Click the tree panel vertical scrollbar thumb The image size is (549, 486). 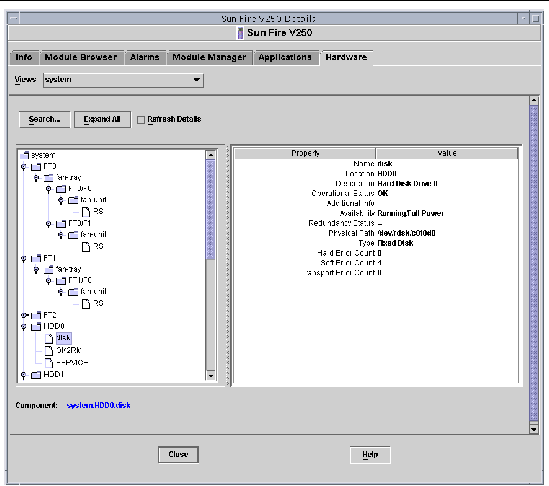pos(210,209)
